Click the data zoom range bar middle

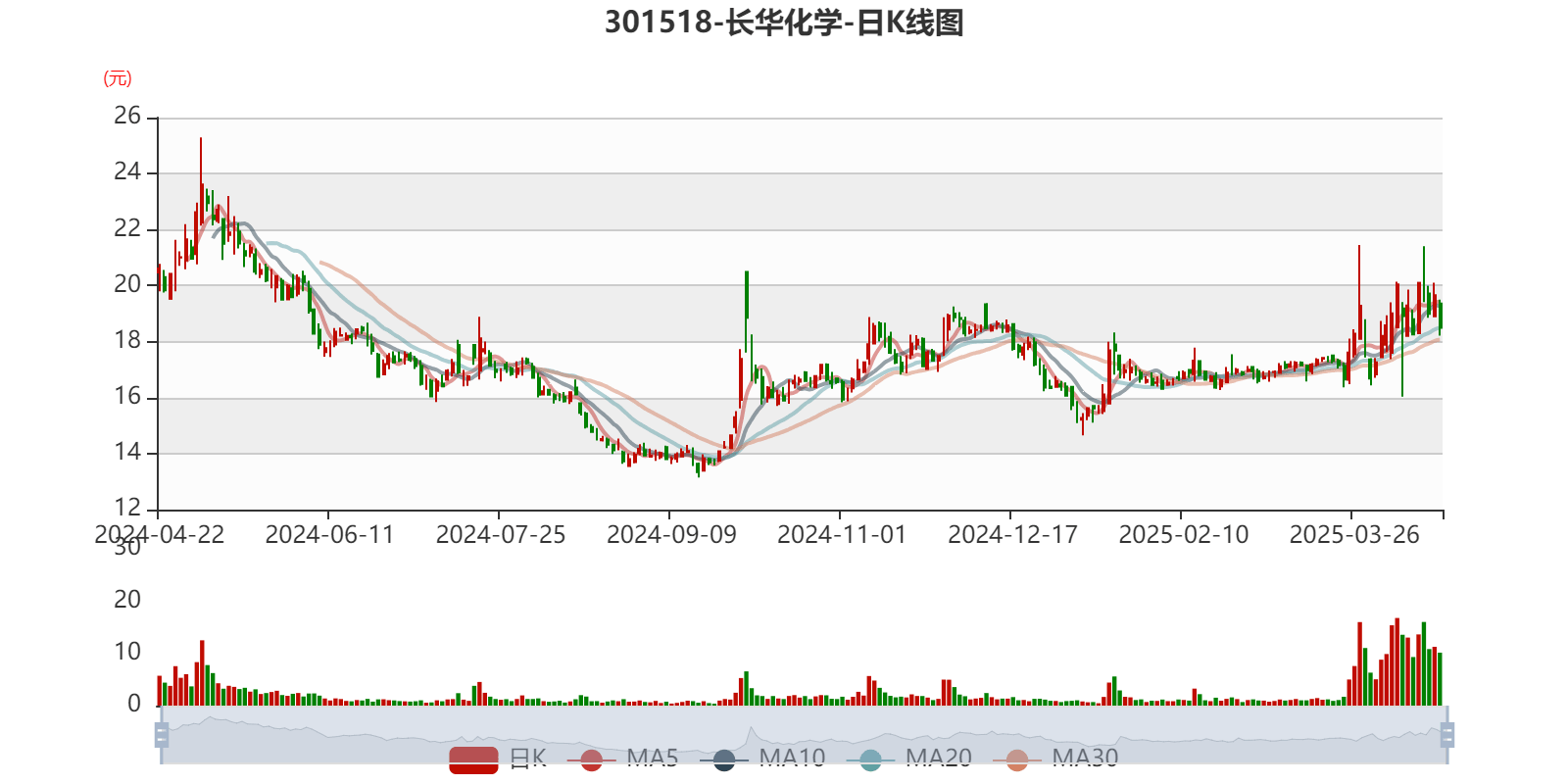[804, 735]
